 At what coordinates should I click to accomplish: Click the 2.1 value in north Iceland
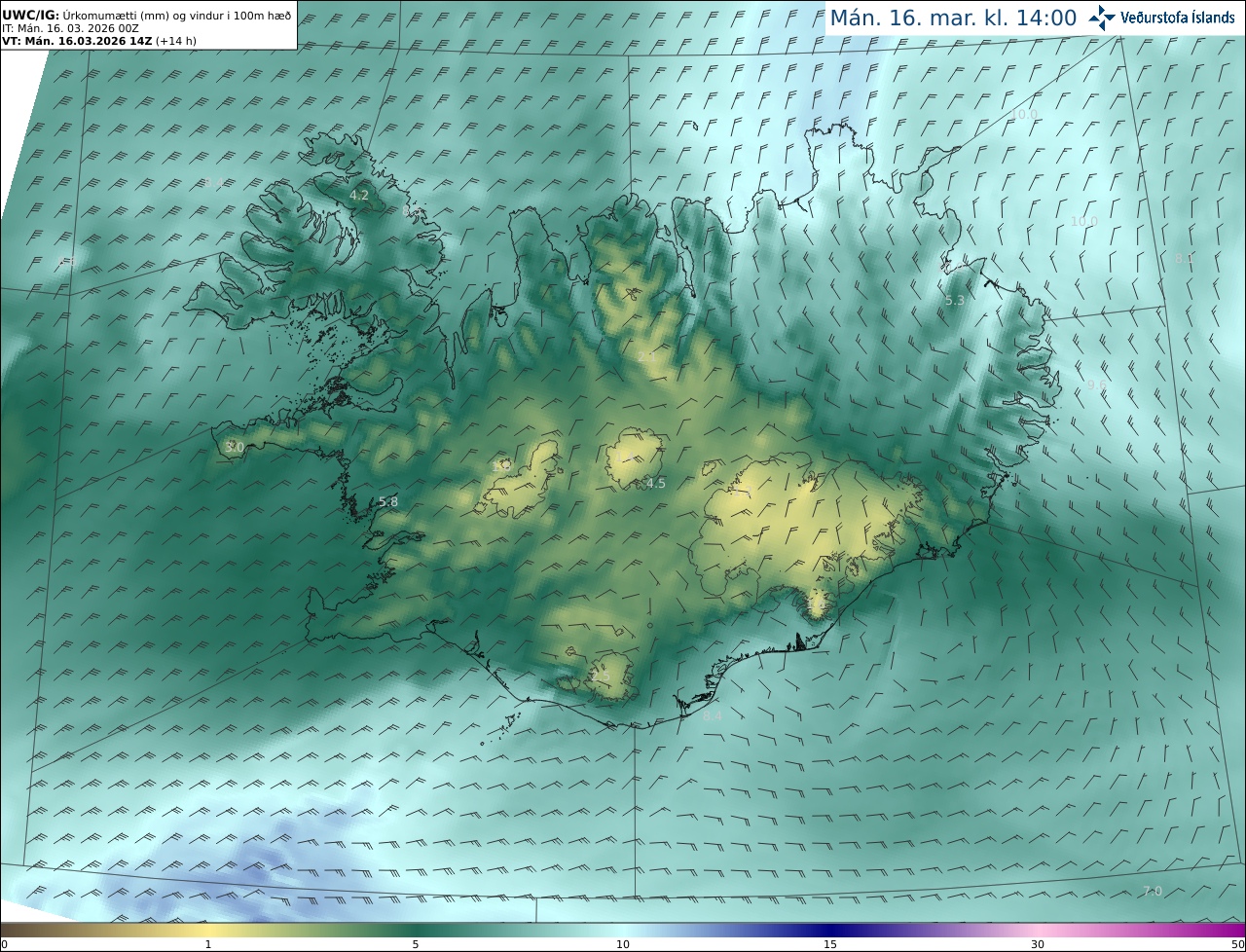coord(647,357)
